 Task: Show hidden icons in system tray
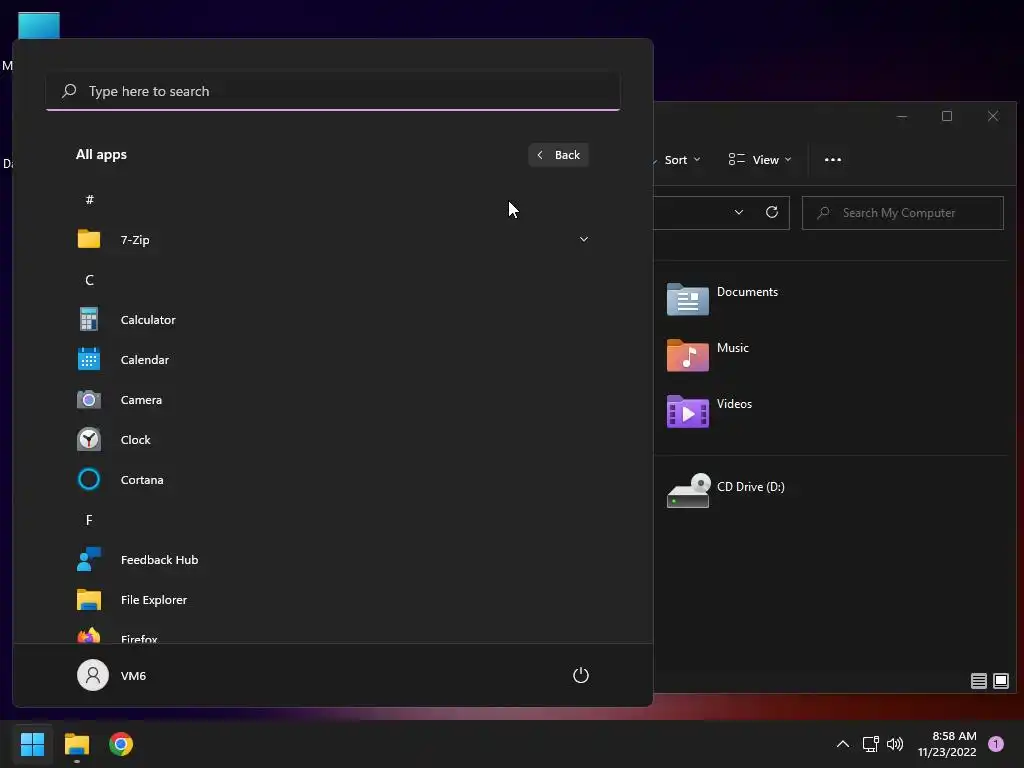pos(843,744)
